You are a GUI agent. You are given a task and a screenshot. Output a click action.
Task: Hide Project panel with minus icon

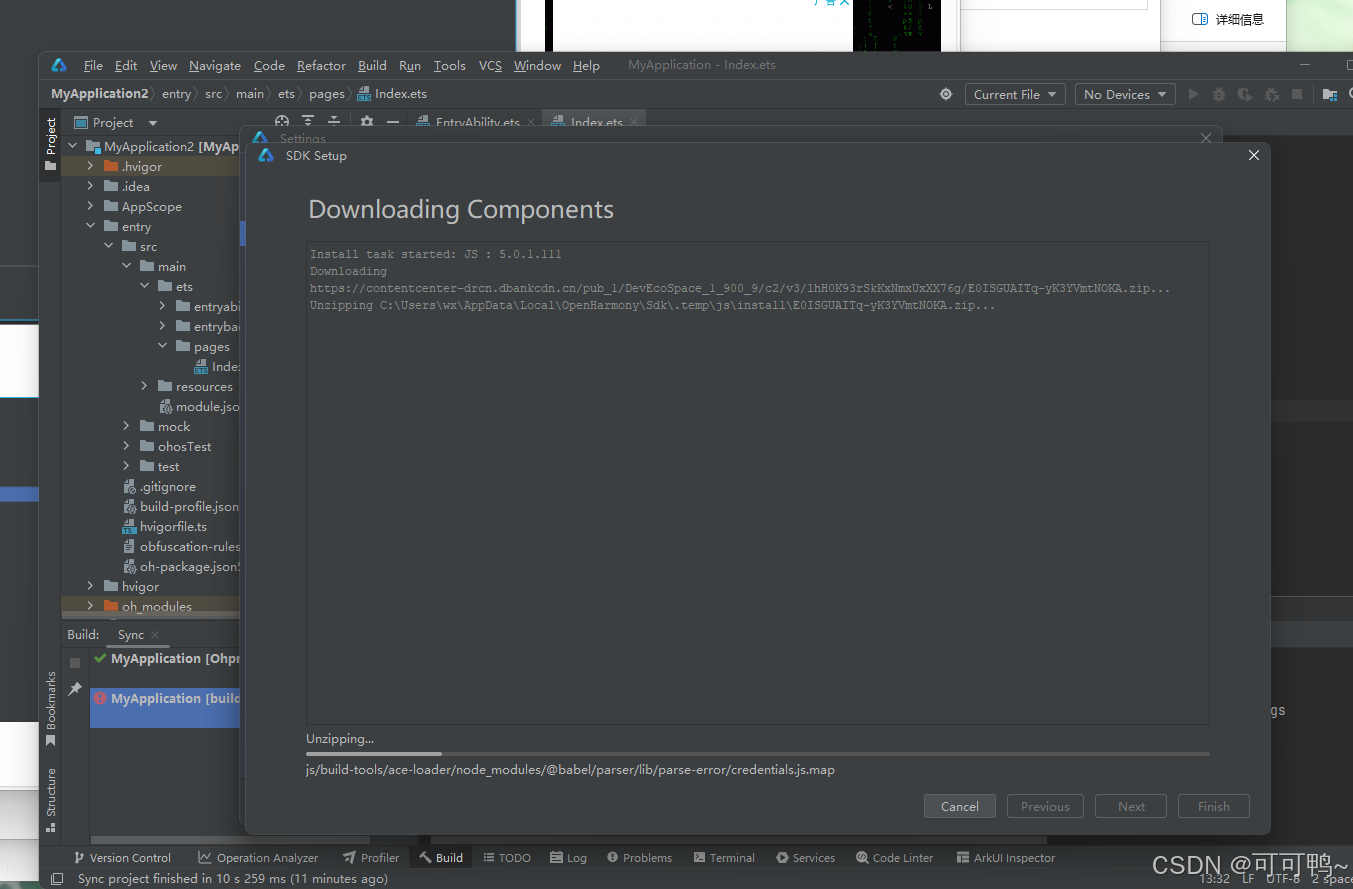click(x=393, y=122)
